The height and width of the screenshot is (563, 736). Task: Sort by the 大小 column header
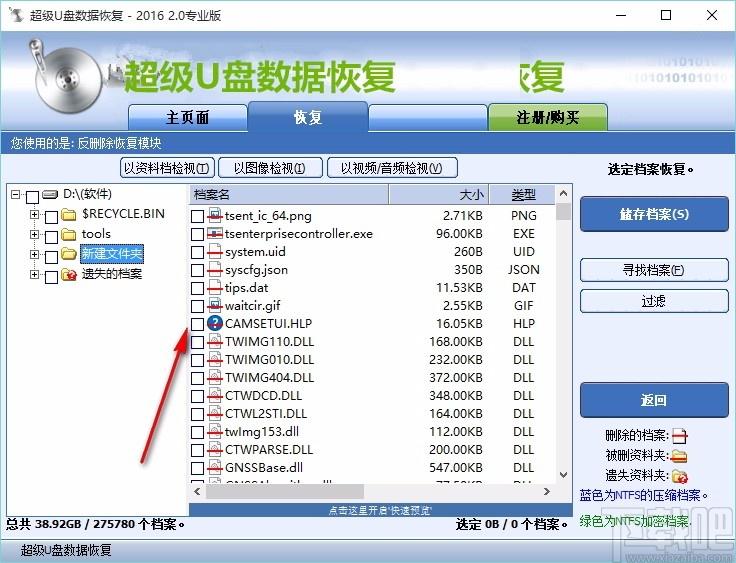439,194
